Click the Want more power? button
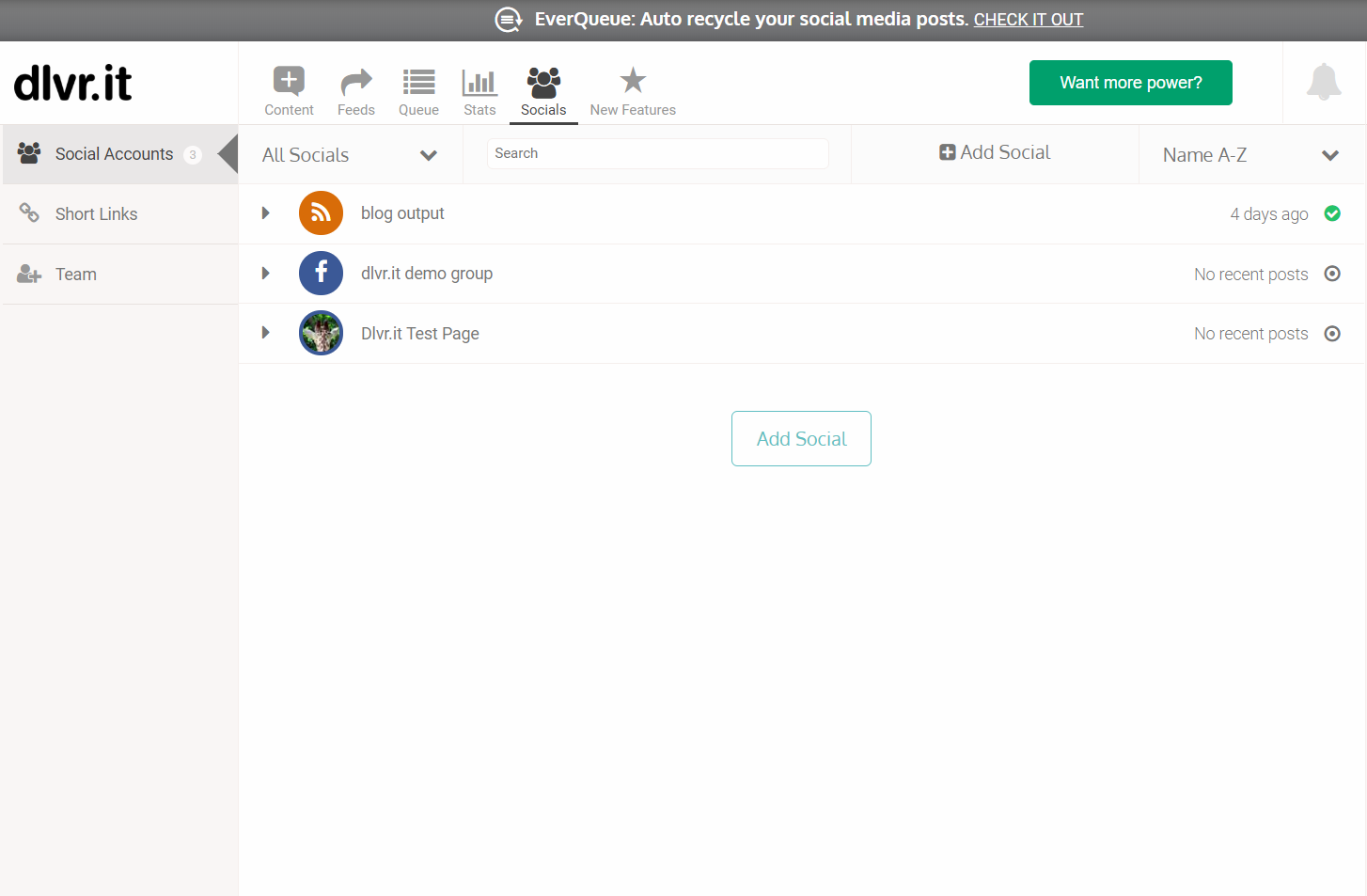This screenshot has height=896, width=1367. tap(1131, 83)
